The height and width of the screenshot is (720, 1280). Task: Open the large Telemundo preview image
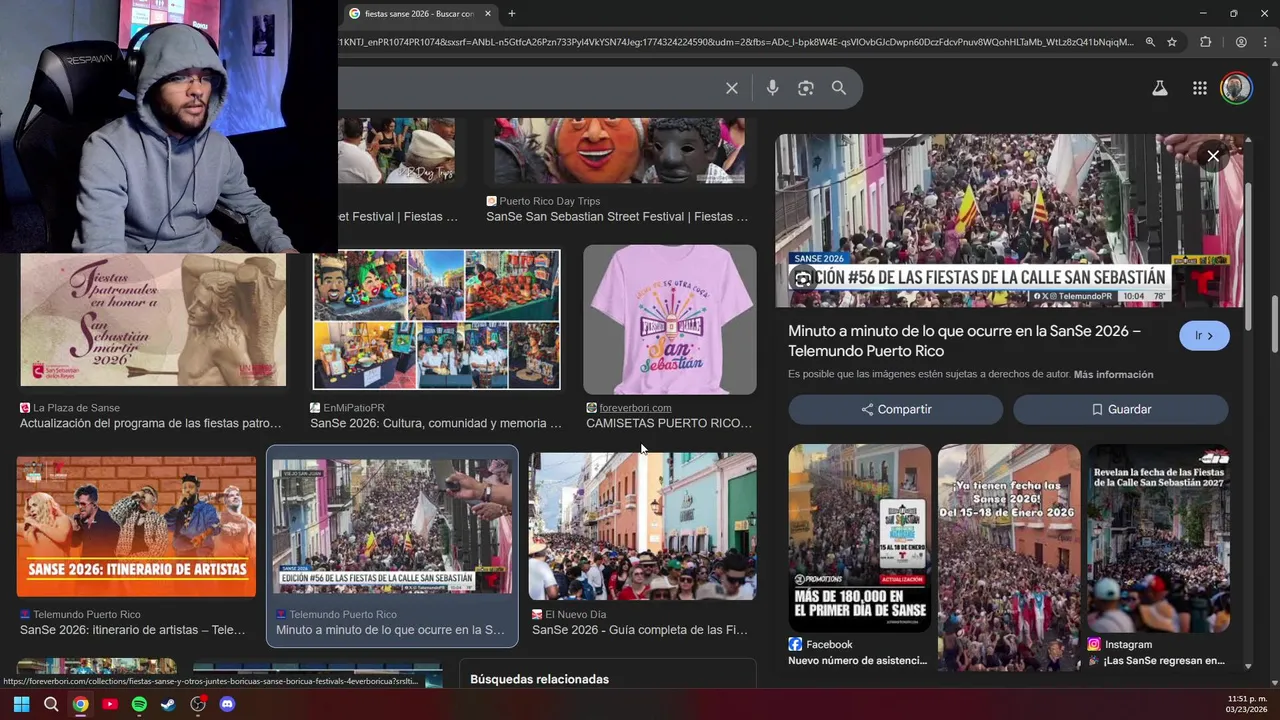[x=1010, y=221]
